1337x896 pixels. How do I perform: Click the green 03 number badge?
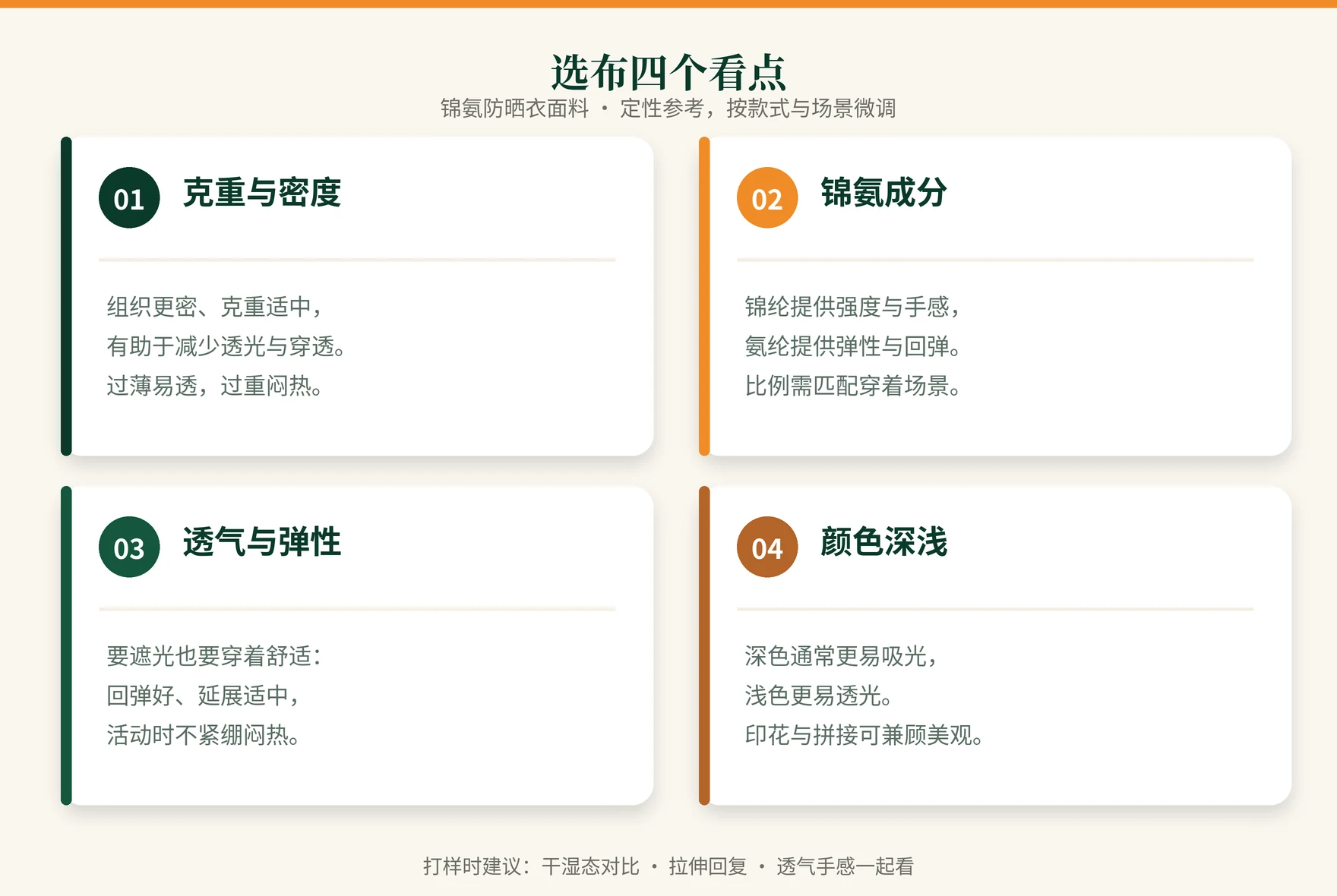point(129,547)
